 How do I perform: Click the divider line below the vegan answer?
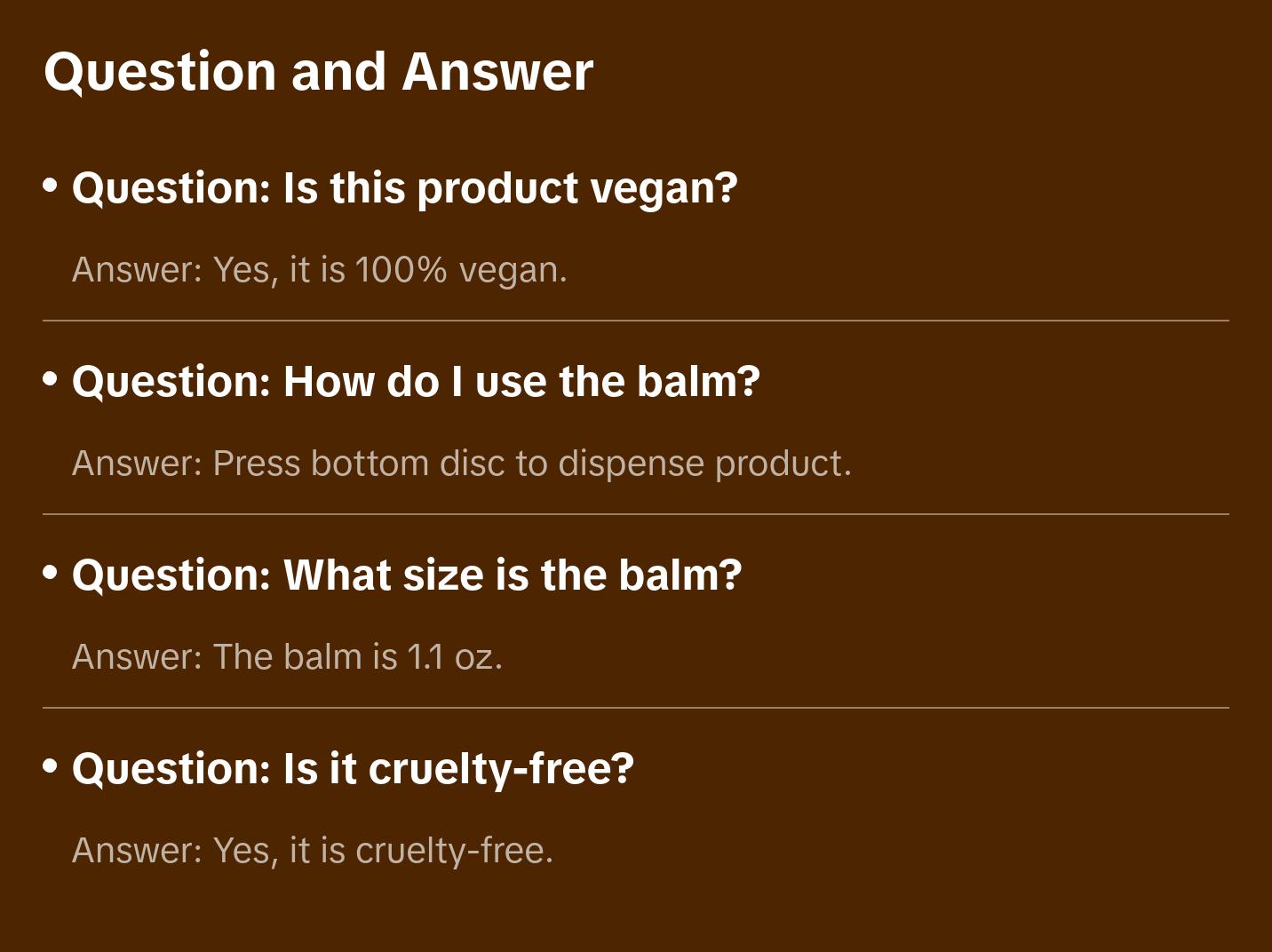(636, 321)
